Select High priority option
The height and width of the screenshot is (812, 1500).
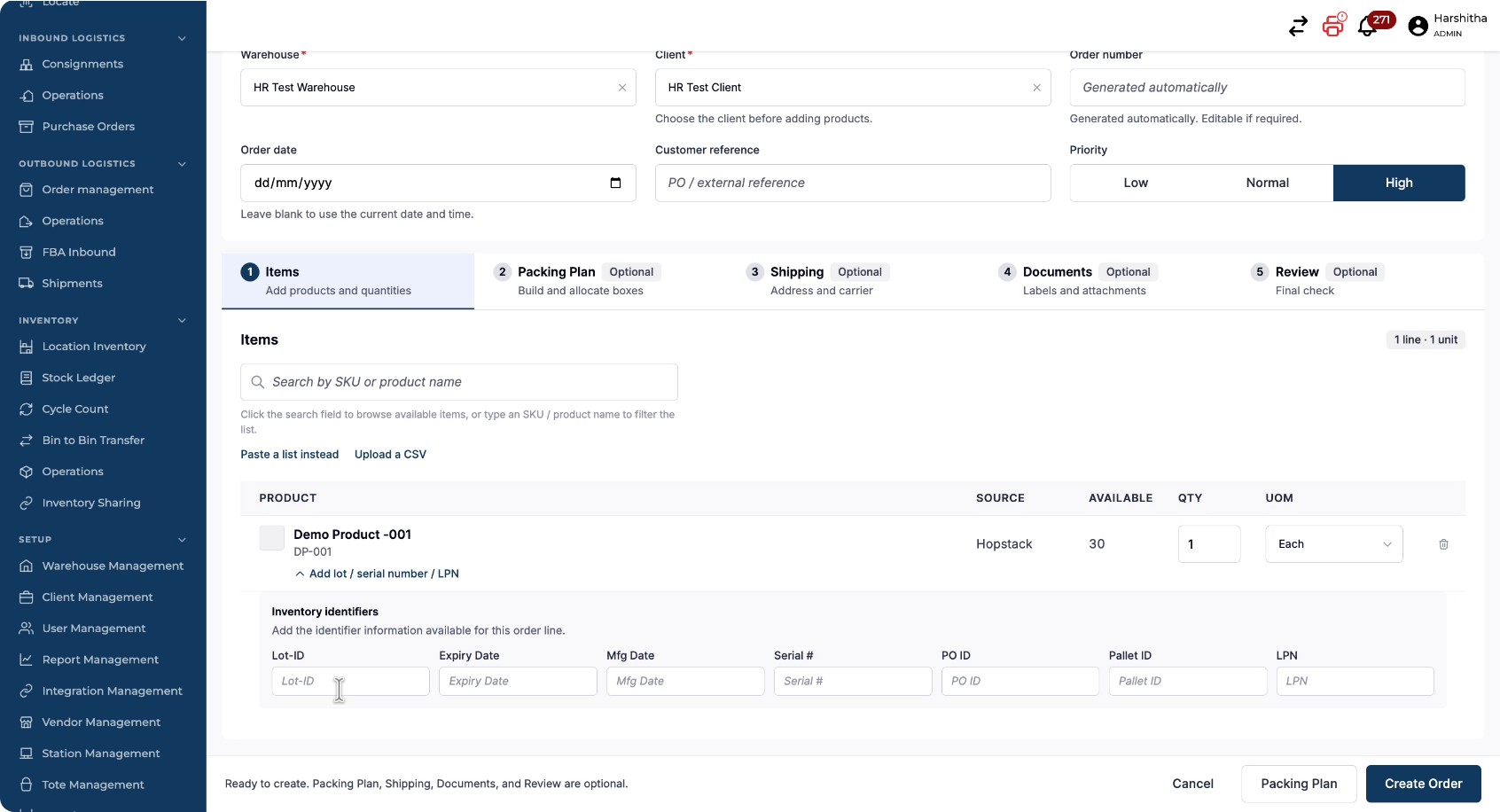point(1399,183)
